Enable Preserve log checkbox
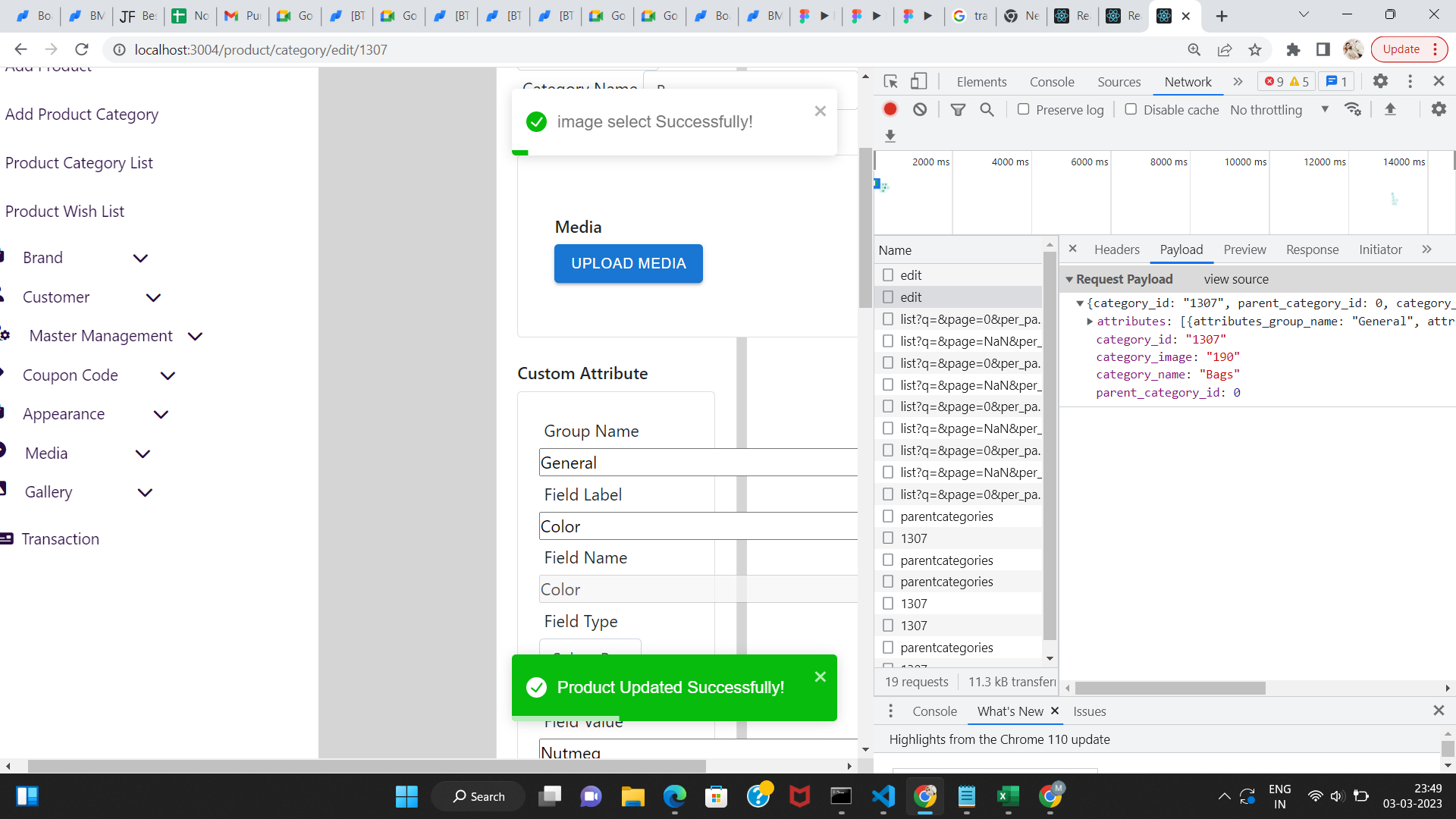 pos(1024,109)
